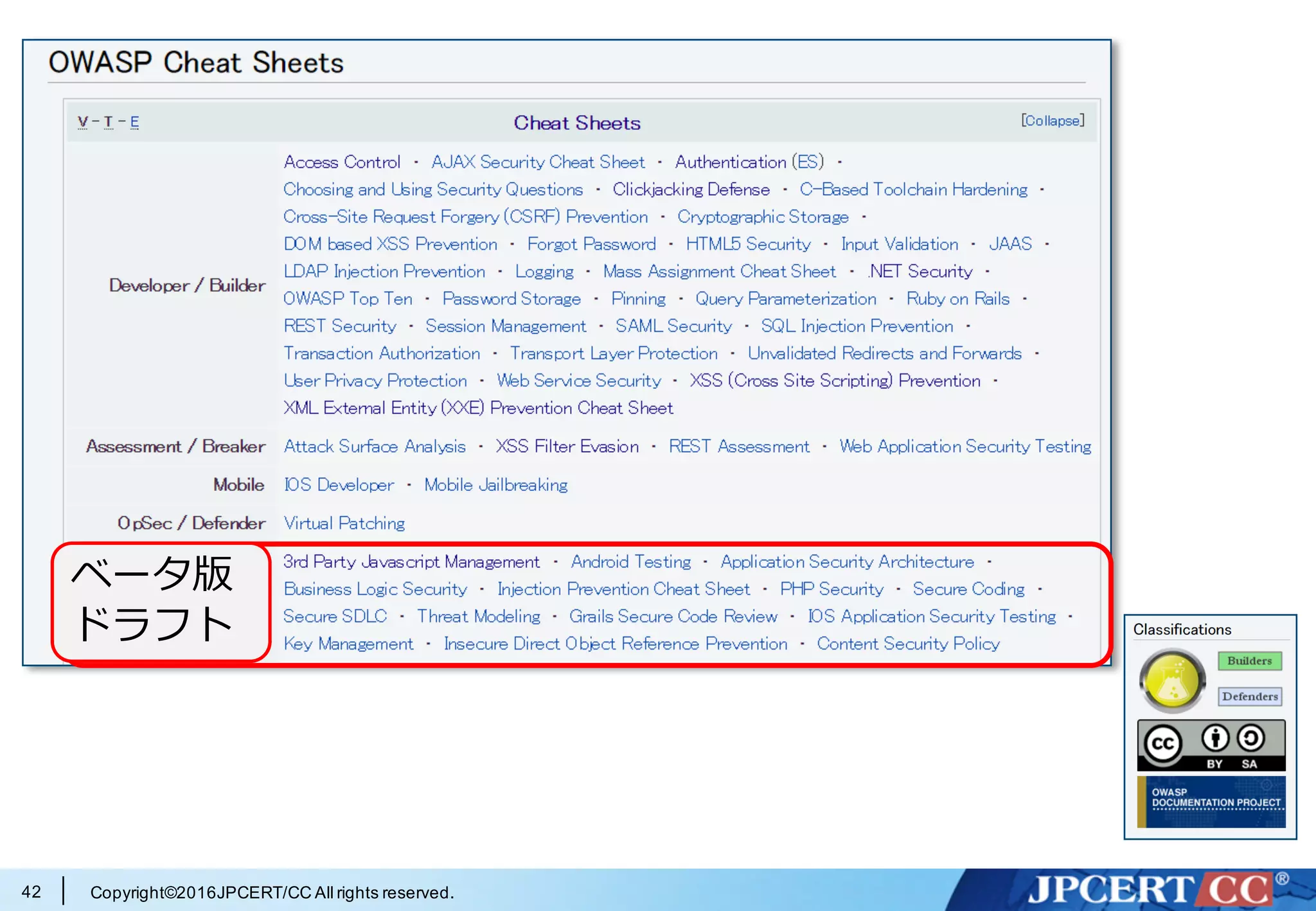1316x911 pixels.
Task: Open the Access Control cheat sheet
Action: (x=342, y=162)
